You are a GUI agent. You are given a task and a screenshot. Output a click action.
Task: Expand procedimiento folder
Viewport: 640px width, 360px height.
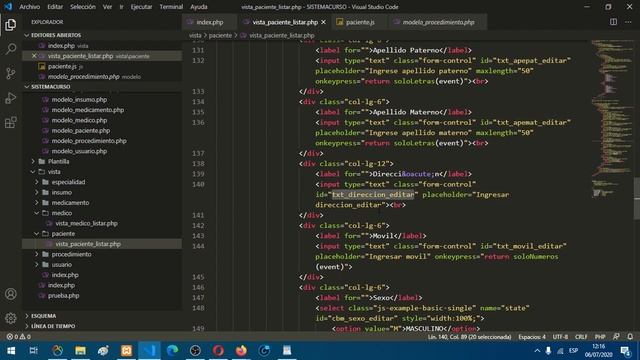click(x=37, y=254)
